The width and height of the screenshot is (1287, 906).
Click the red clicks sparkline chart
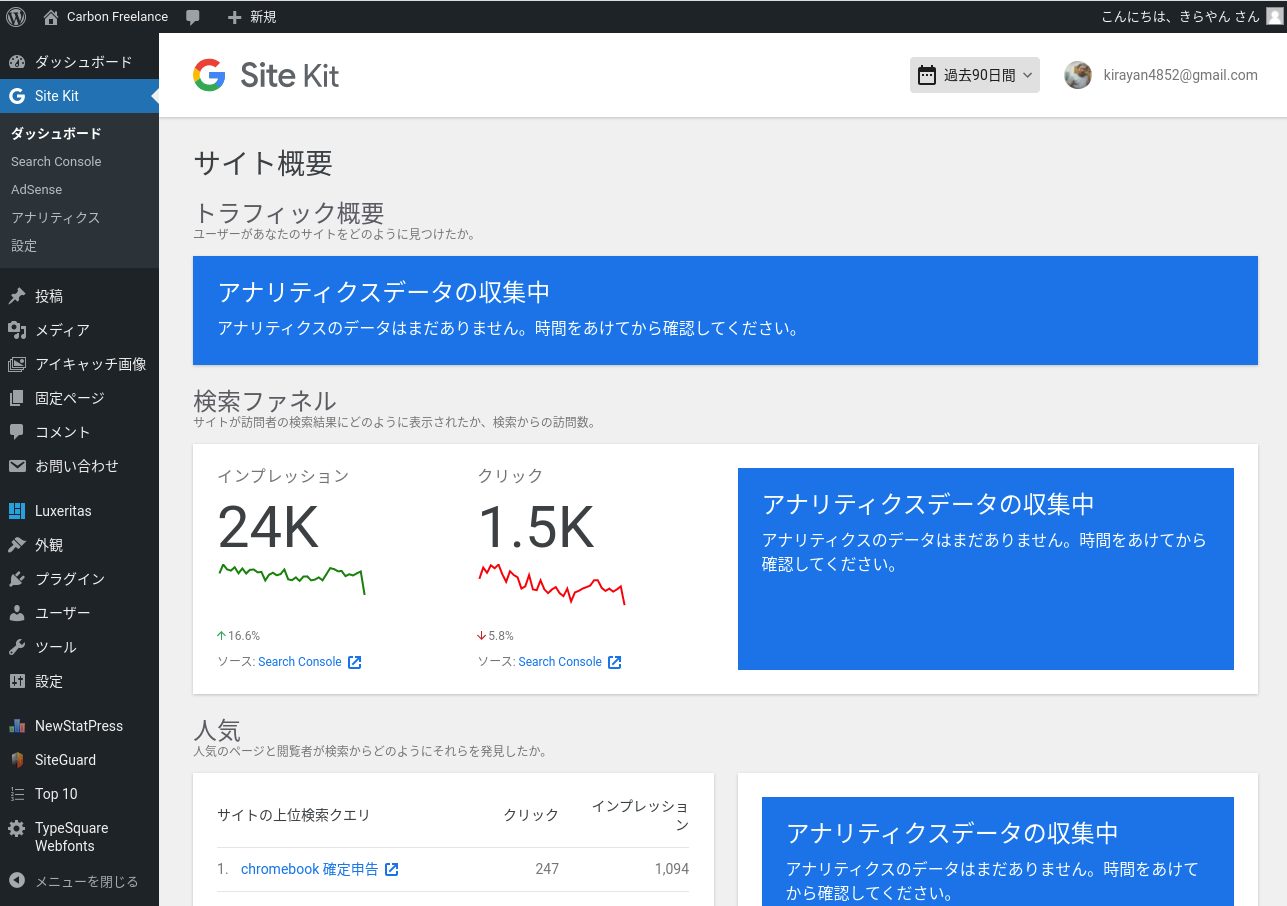(x=552, y=584)
